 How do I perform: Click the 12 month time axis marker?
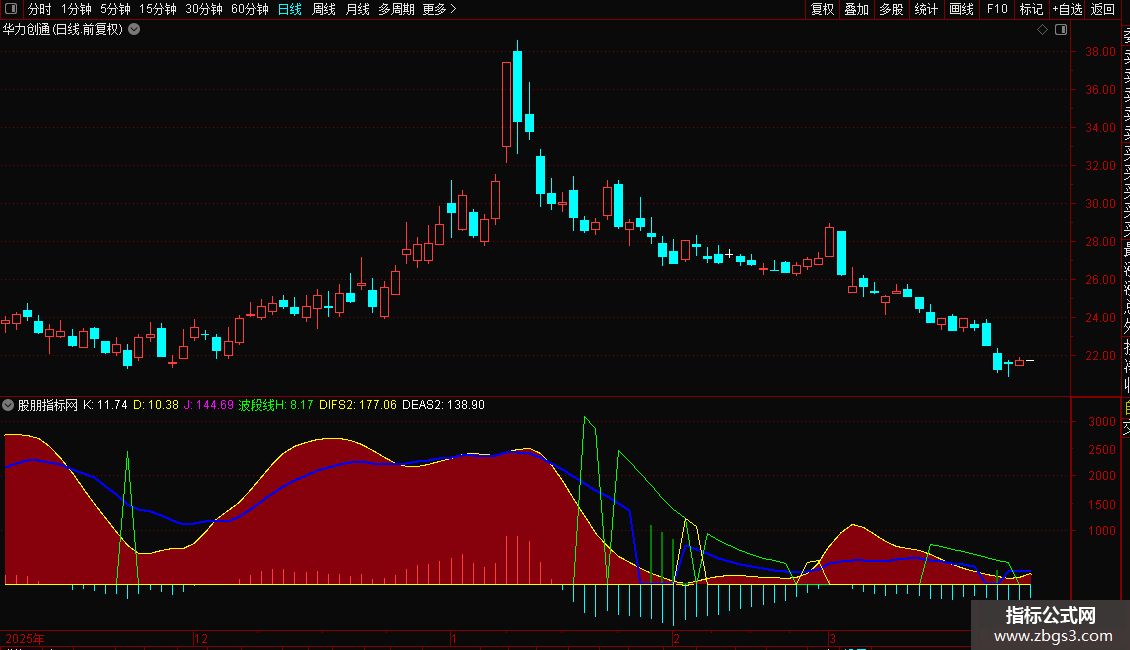(x=201, y=638)
